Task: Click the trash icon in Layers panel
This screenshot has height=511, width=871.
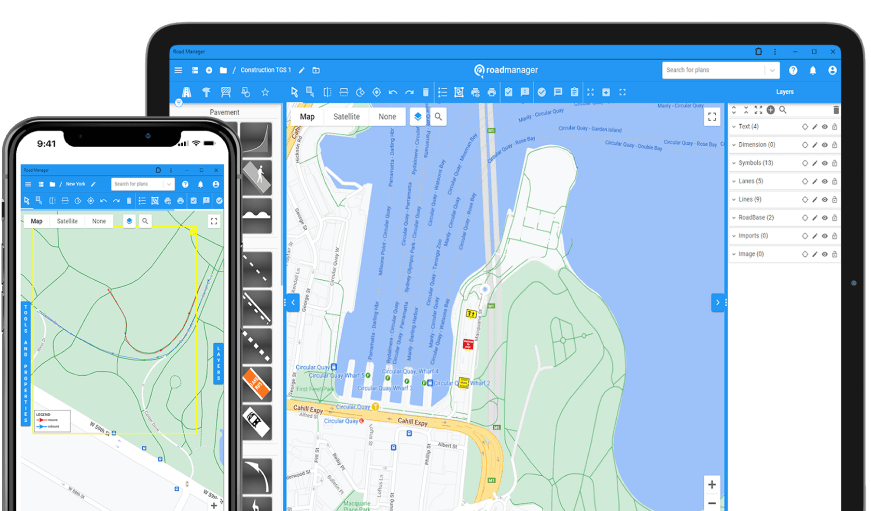Action: 836,110
